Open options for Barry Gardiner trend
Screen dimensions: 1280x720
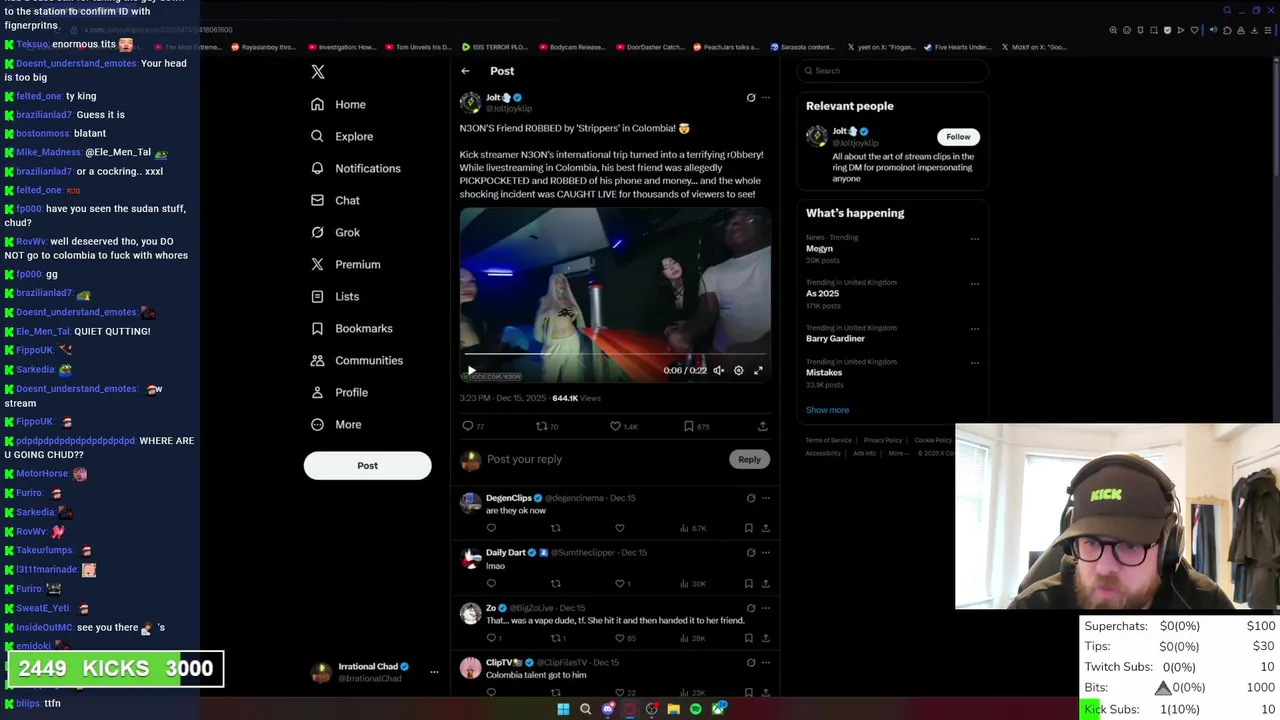[975, 328]
